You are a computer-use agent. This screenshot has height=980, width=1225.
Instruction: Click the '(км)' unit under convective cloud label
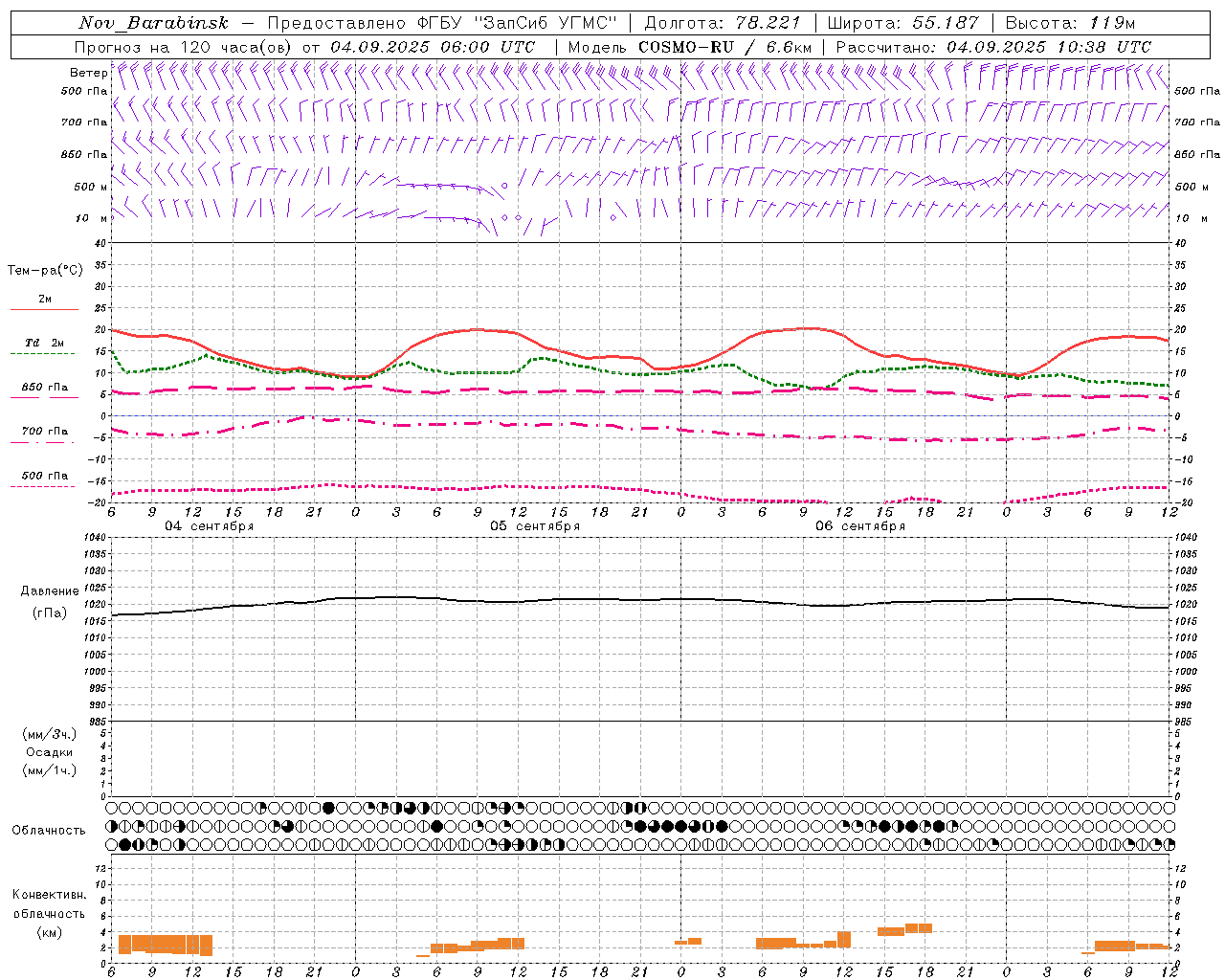coord(50,932)
